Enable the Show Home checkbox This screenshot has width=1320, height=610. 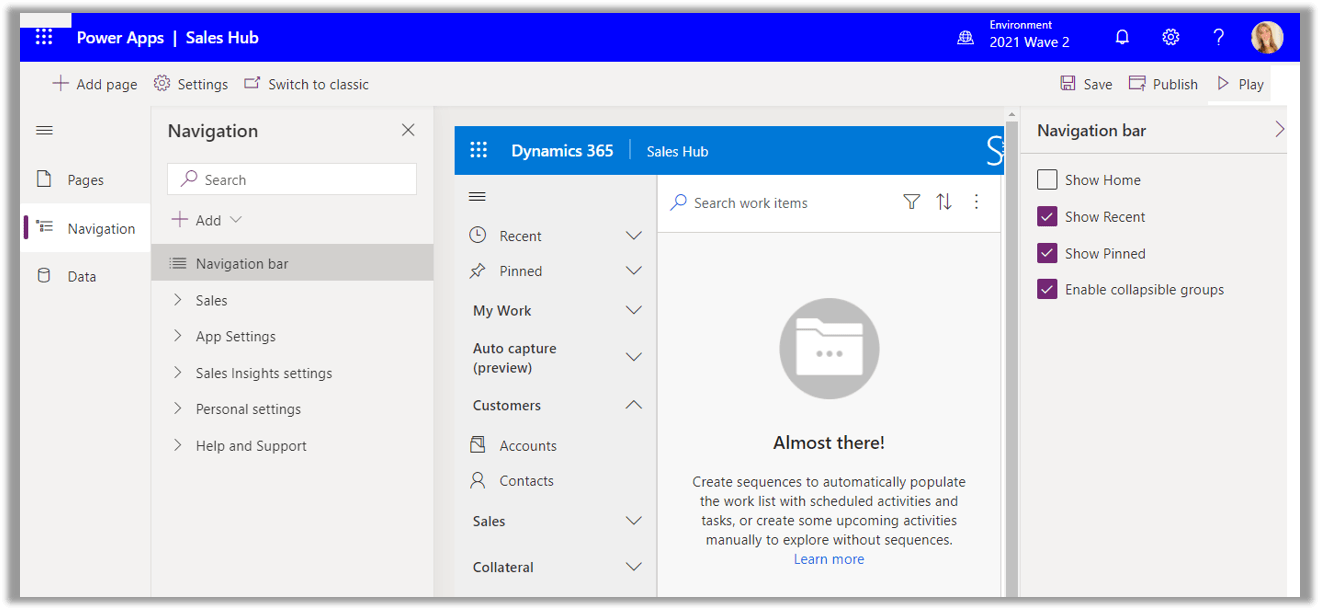pyautogui.click(x=1047, y=180)
